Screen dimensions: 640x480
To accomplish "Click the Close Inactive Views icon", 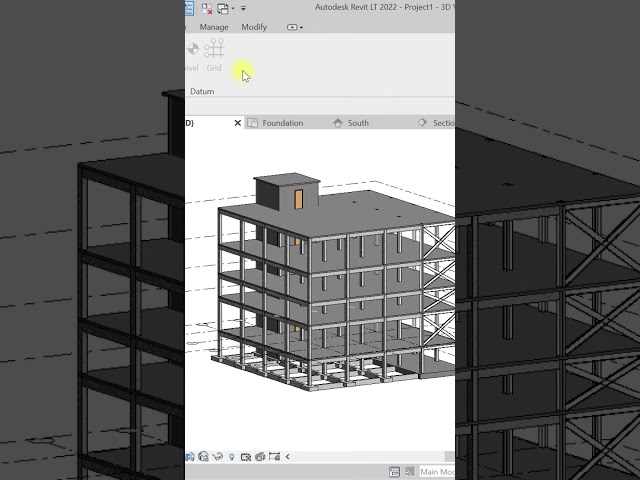I will [x=207, y=8].
